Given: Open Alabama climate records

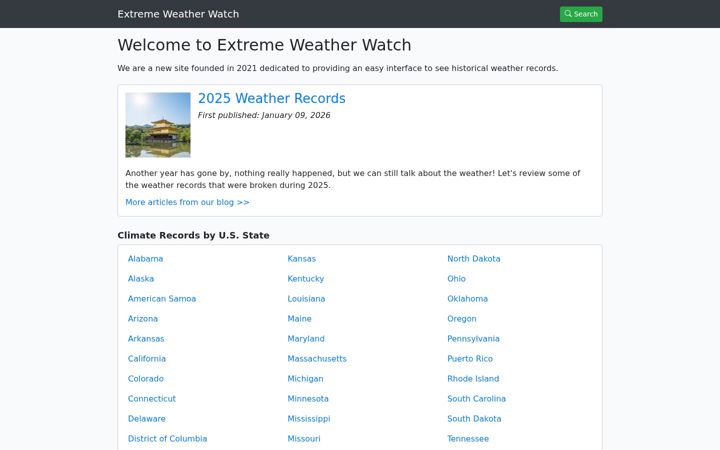Looking at the screenshot, I should point(145,259).
